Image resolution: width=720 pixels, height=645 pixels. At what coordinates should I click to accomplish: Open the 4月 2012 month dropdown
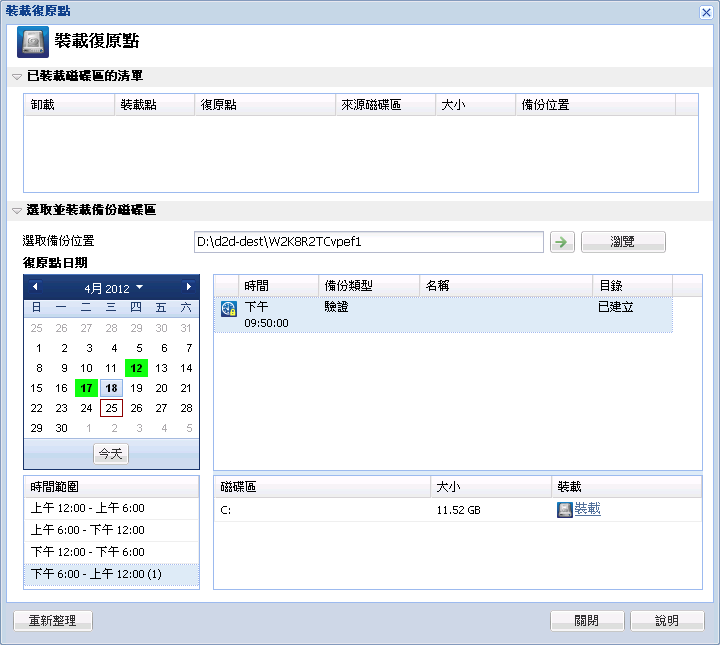113,288
